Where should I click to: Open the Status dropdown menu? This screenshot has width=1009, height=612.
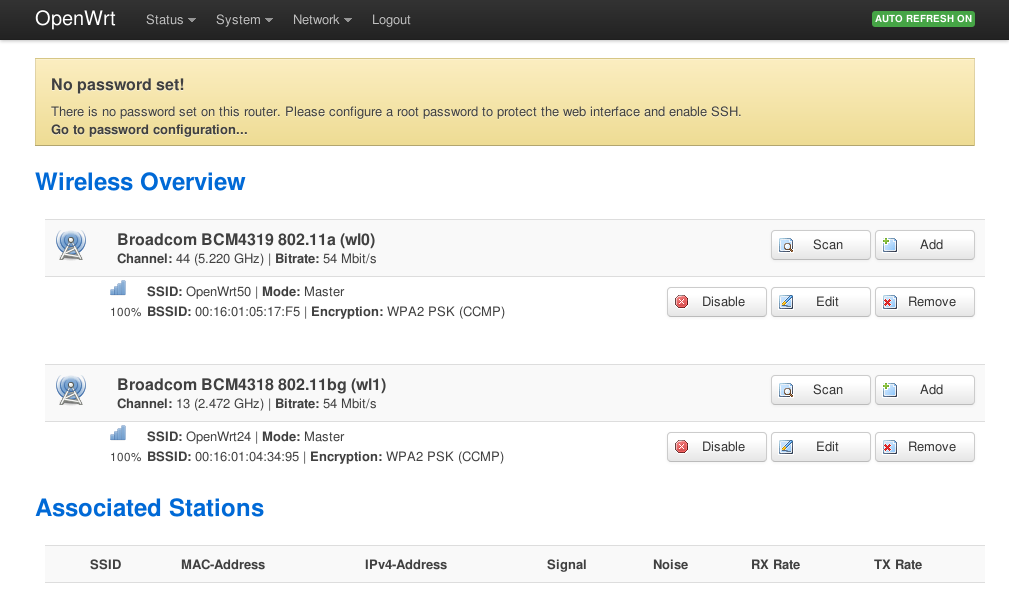(x=171, y=20)
